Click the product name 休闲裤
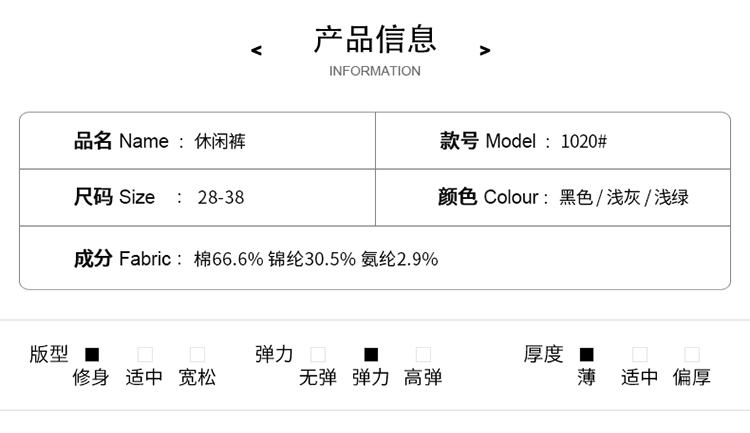The width and height of the screenshot is (750, 433). coord(220,141)
